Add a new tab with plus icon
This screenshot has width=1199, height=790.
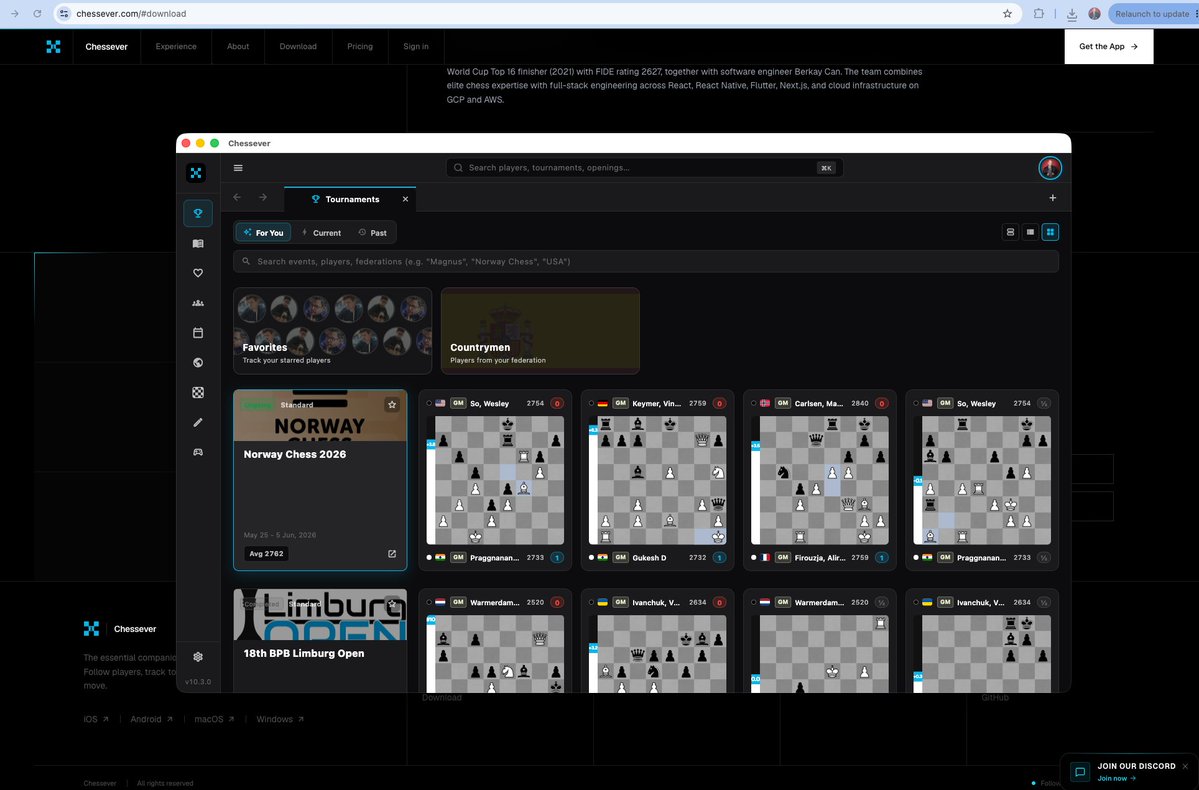pyautogui.click(x=1053, y=198)
